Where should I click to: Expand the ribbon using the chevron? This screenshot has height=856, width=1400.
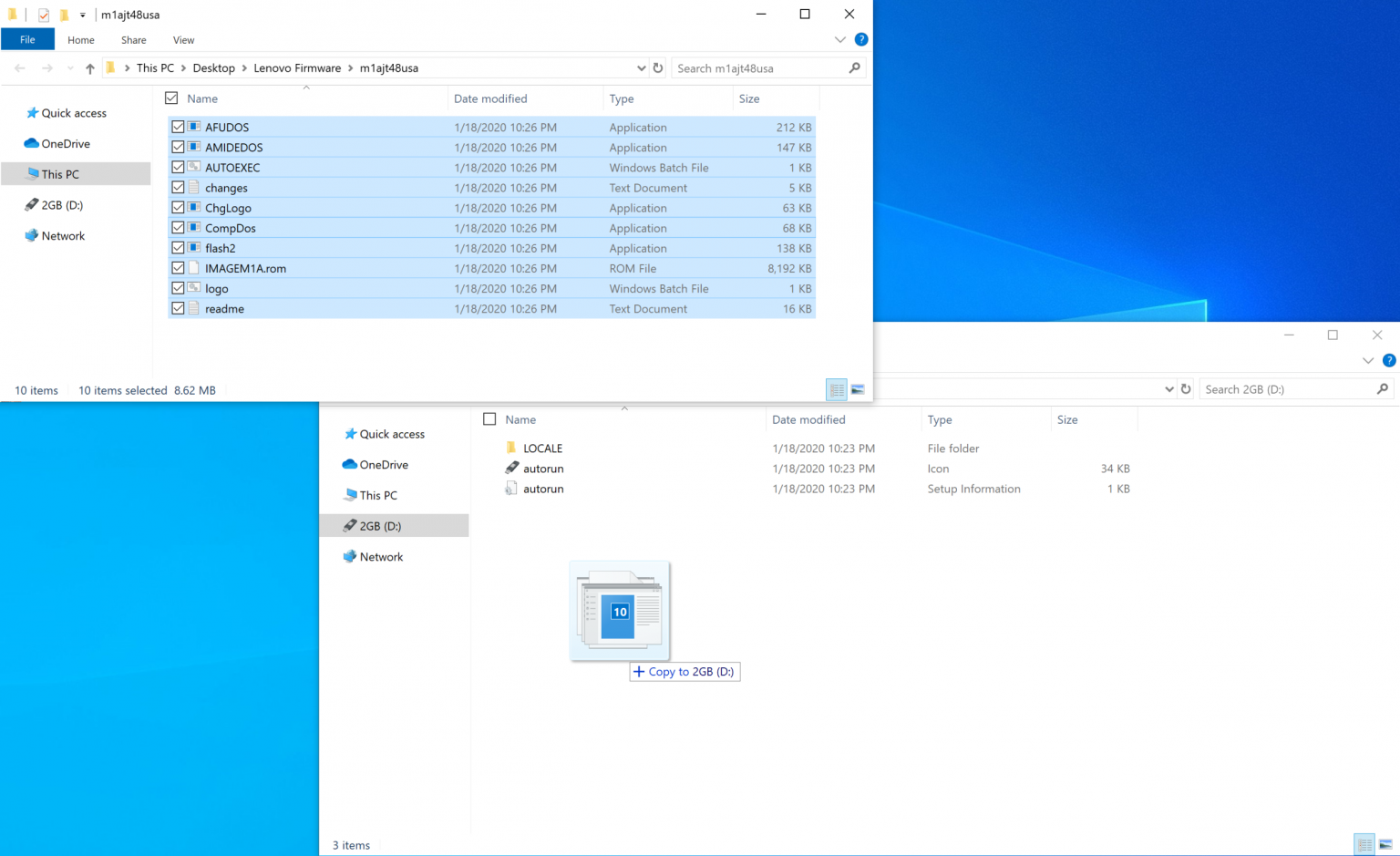pyautogui.click(x=839, y=39)
